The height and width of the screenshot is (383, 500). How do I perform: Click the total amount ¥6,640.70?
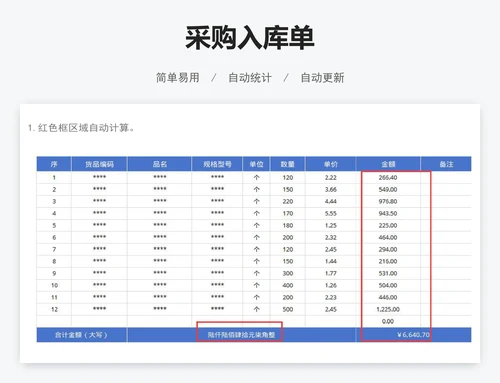(x=413, y=335)
